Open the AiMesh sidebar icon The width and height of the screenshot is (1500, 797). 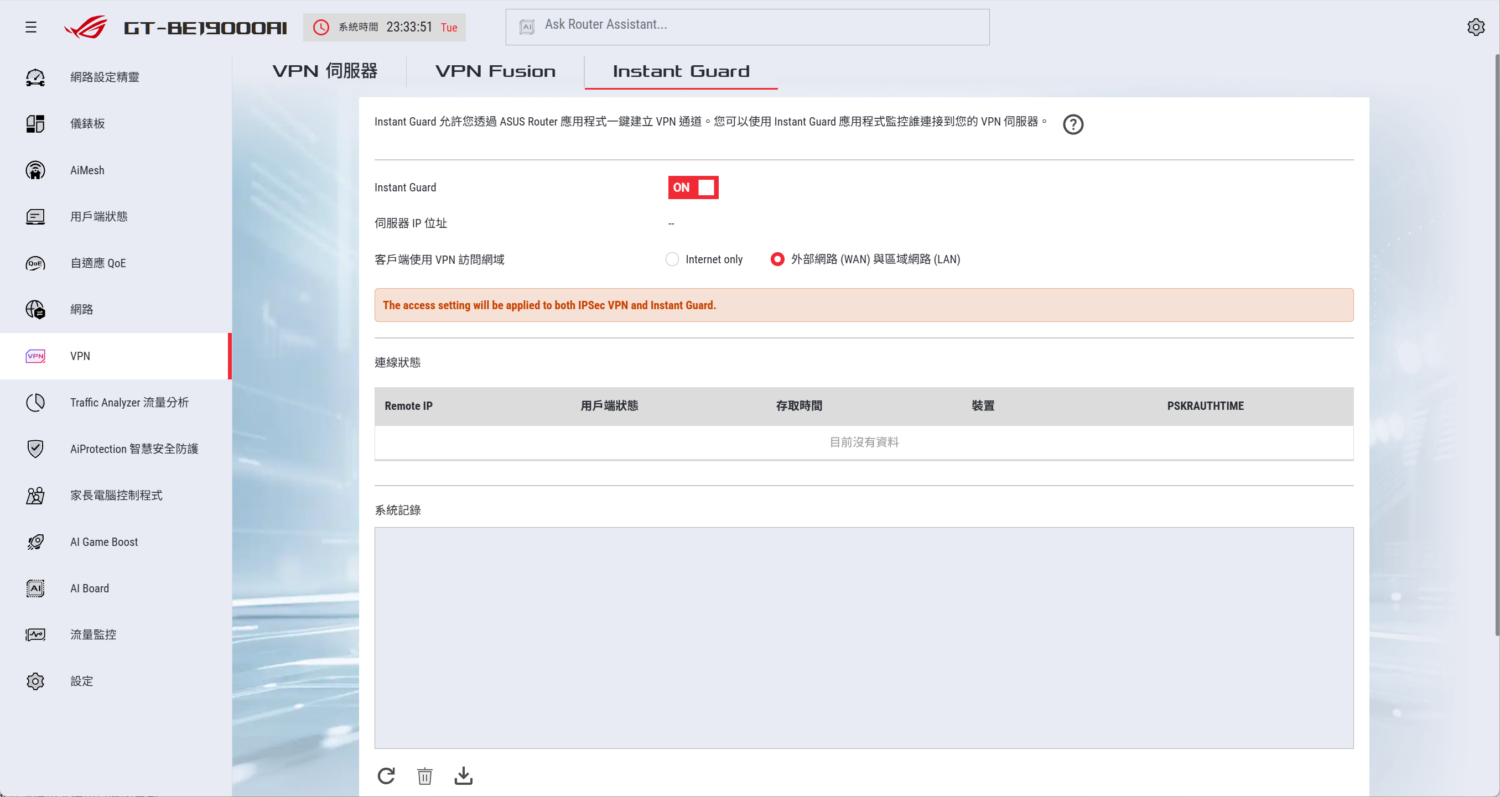click(35, 170)
